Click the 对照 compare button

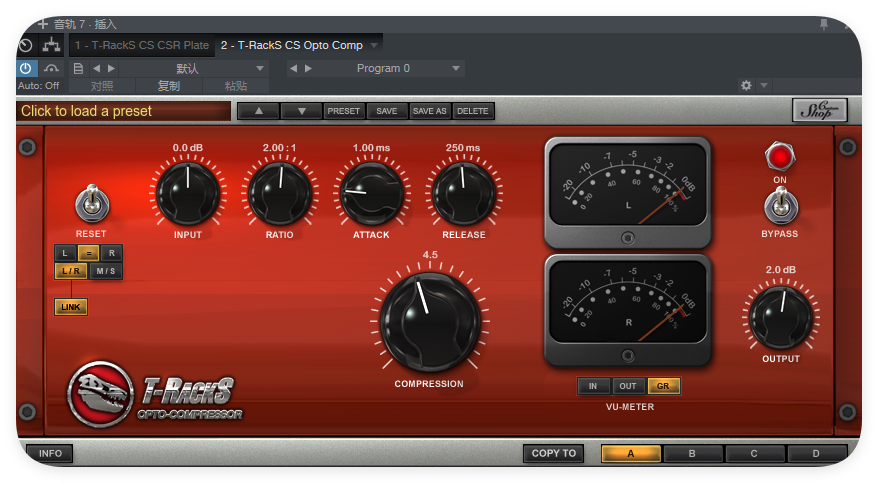(x=102, y=86)
